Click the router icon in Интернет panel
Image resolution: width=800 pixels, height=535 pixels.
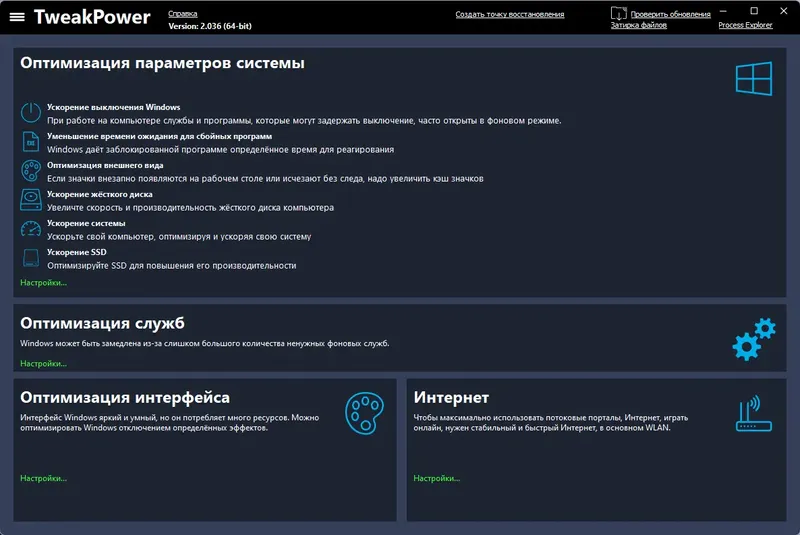pyautogui.click(x=754, y=414)
